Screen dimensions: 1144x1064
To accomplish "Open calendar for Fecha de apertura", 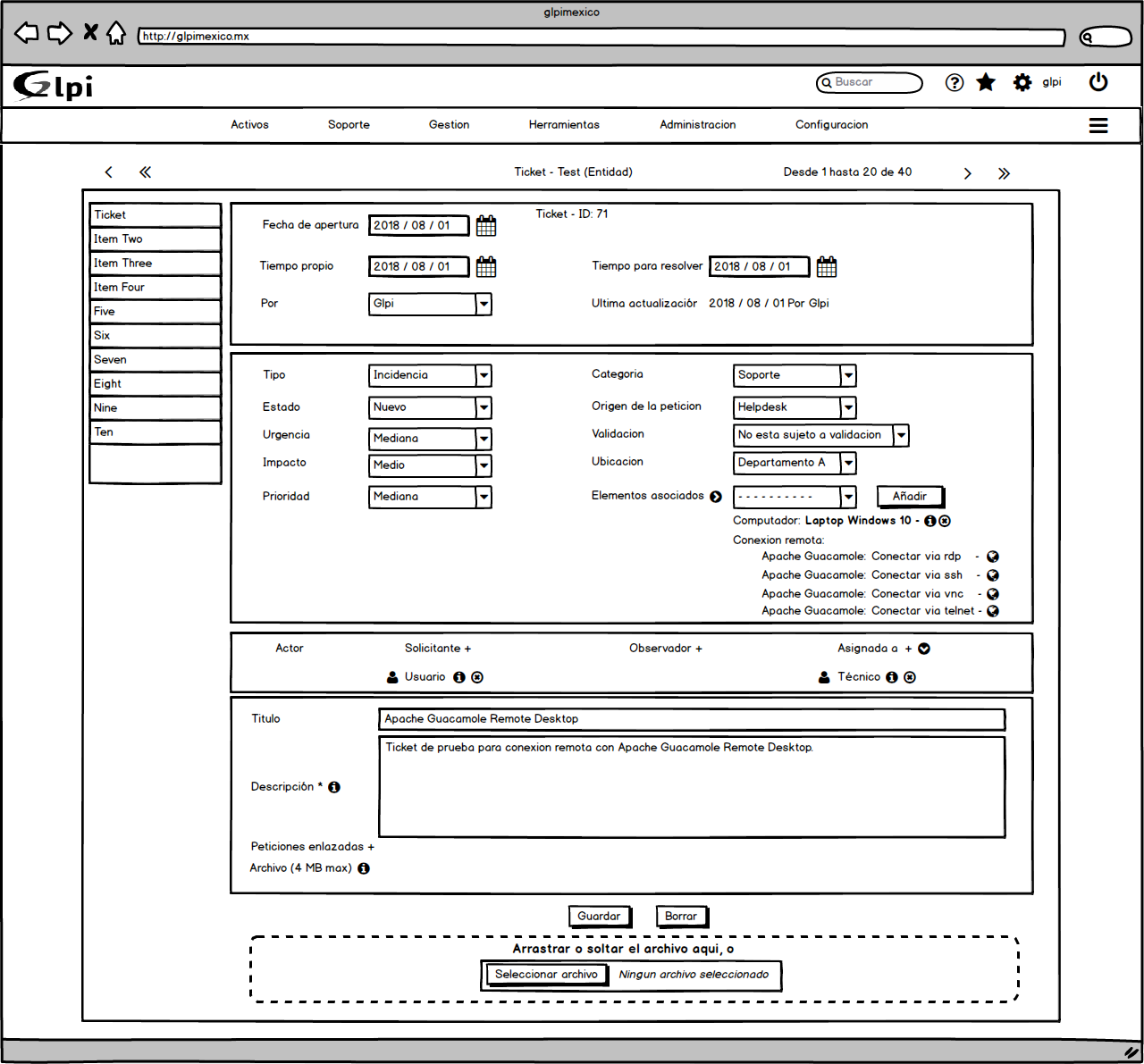I will pos(486,225).
